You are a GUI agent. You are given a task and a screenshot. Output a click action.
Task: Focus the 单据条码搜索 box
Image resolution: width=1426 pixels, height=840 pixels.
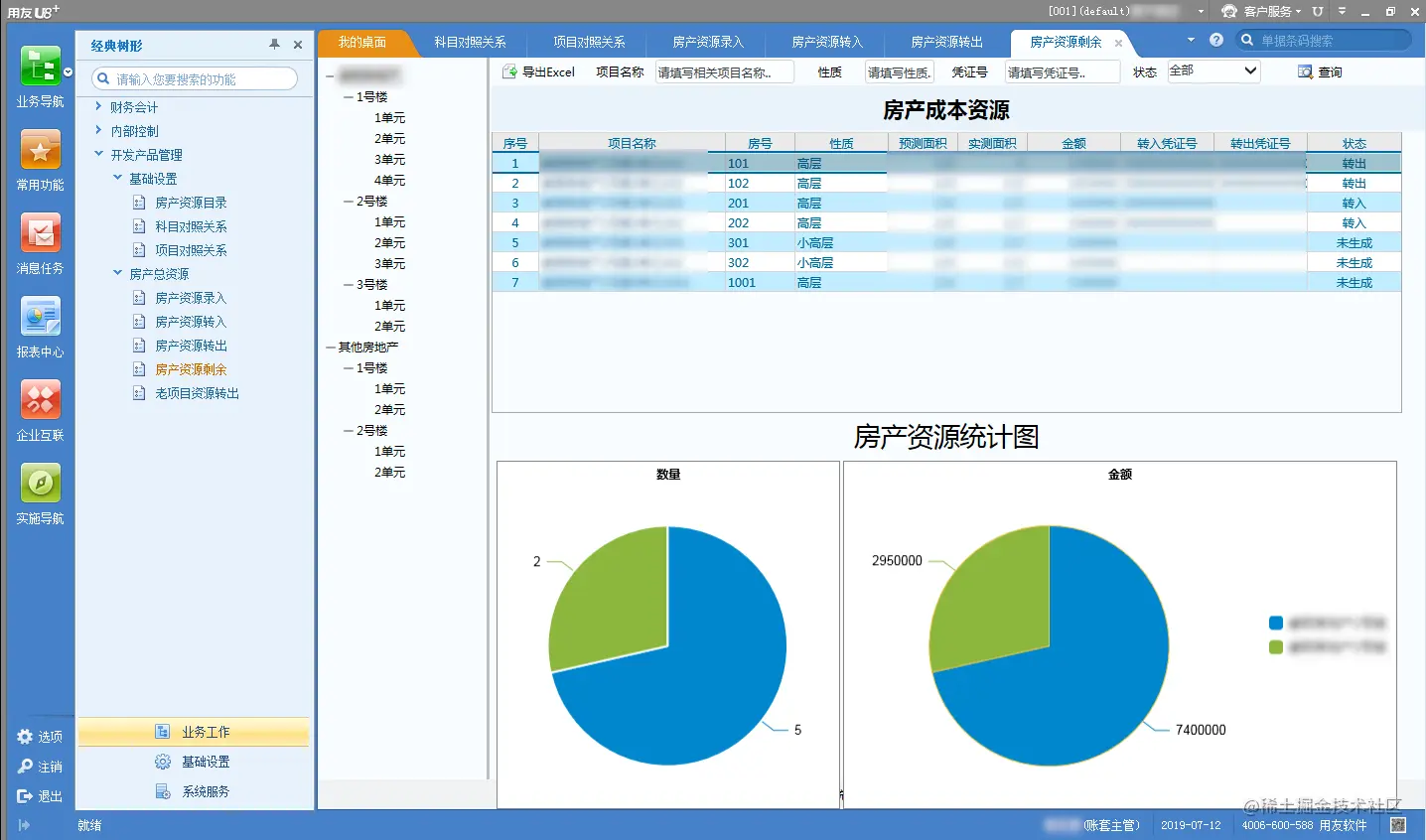point(1324,40)
